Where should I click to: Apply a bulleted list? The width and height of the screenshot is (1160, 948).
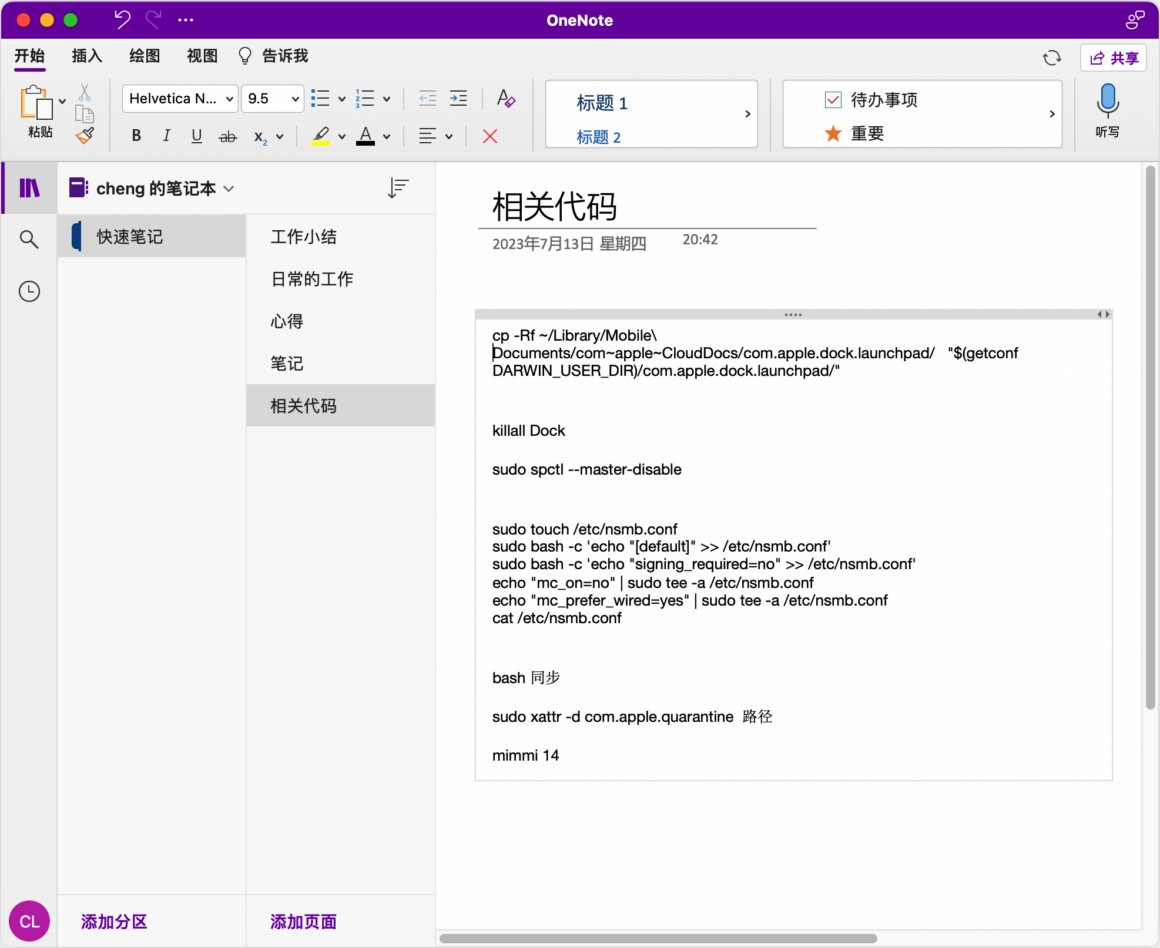(320, 98)
